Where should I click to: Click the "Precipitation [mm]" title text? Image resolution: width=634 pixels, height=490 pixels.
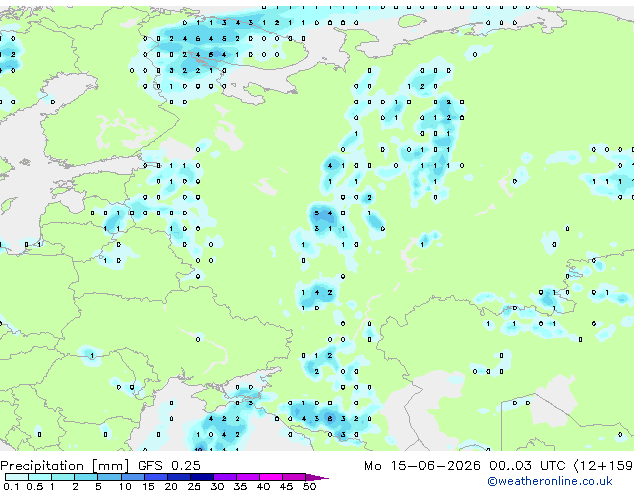tap(65, 466)
